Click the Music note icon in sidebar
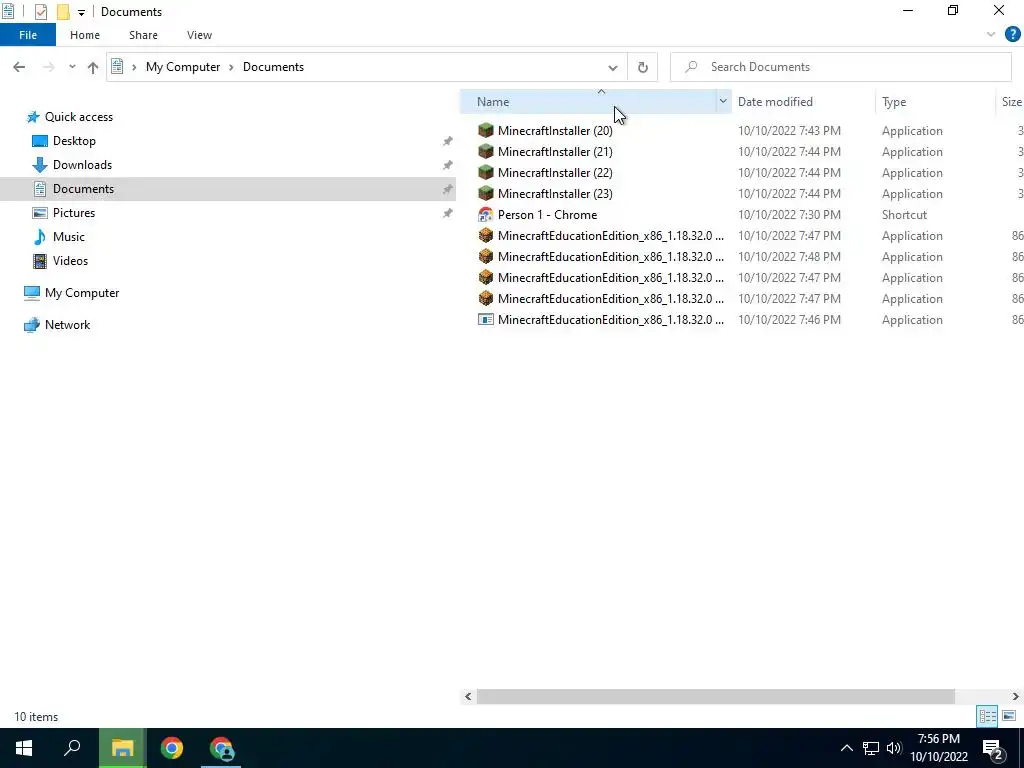The height and width of the screenshot is (768, 1024). pyautogui.click(x=40, y=236)
